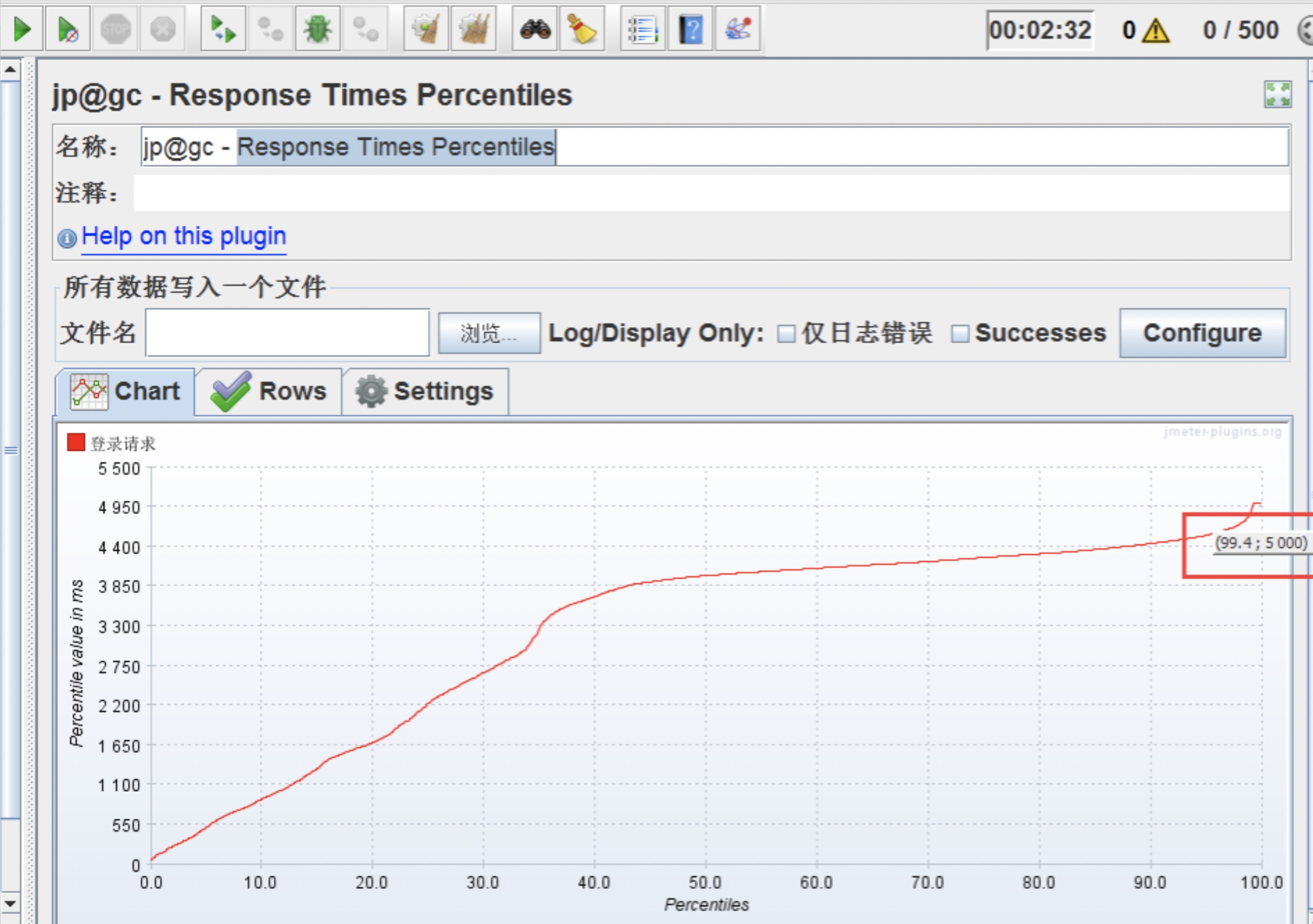Screen dimensions: 1313x924
Task: Click Start no pauses button
Action: point(67,29)
